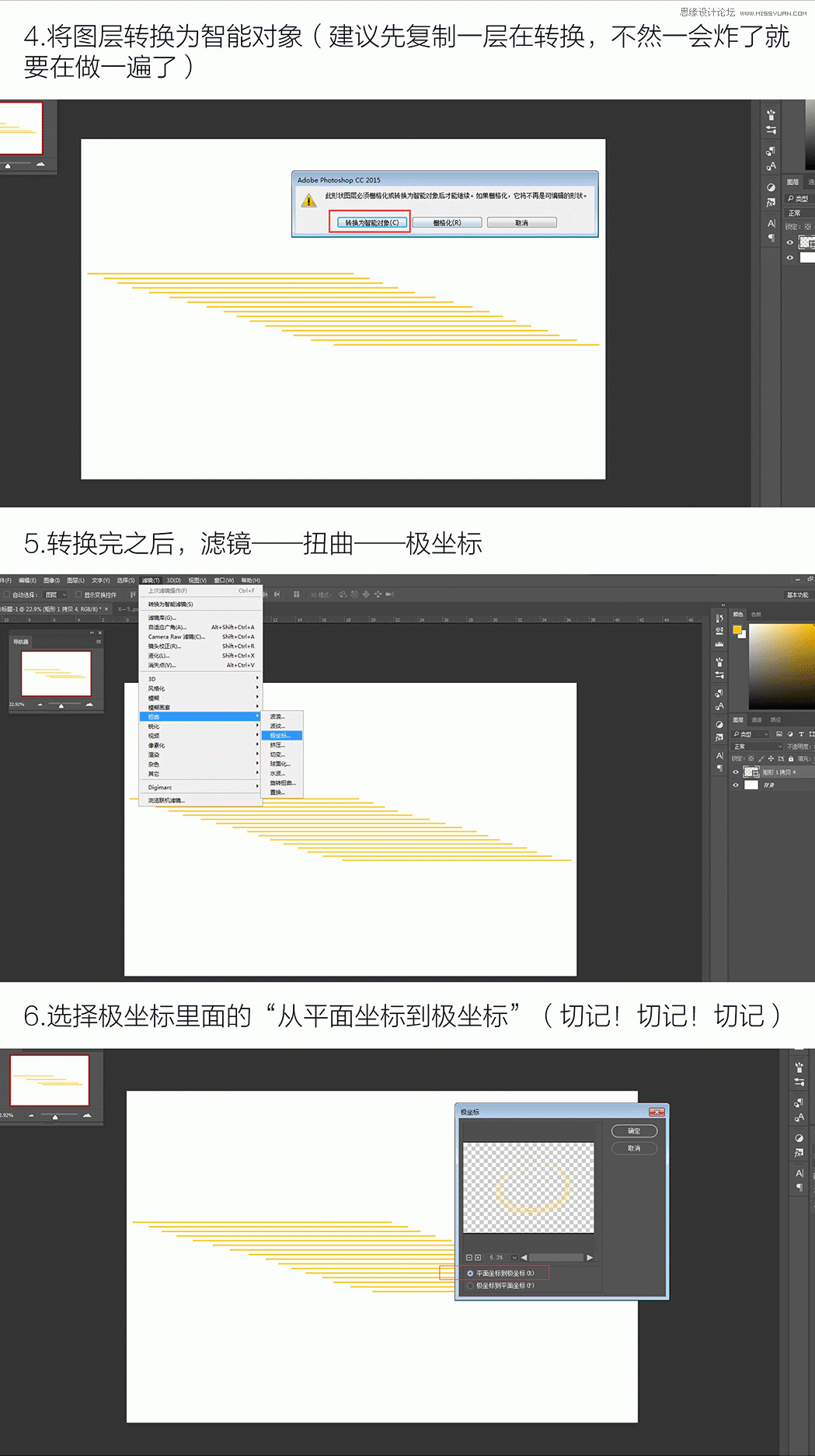Switch to 通道 tab in Layers panel group

pyautogui.click(x=757, y=720)
